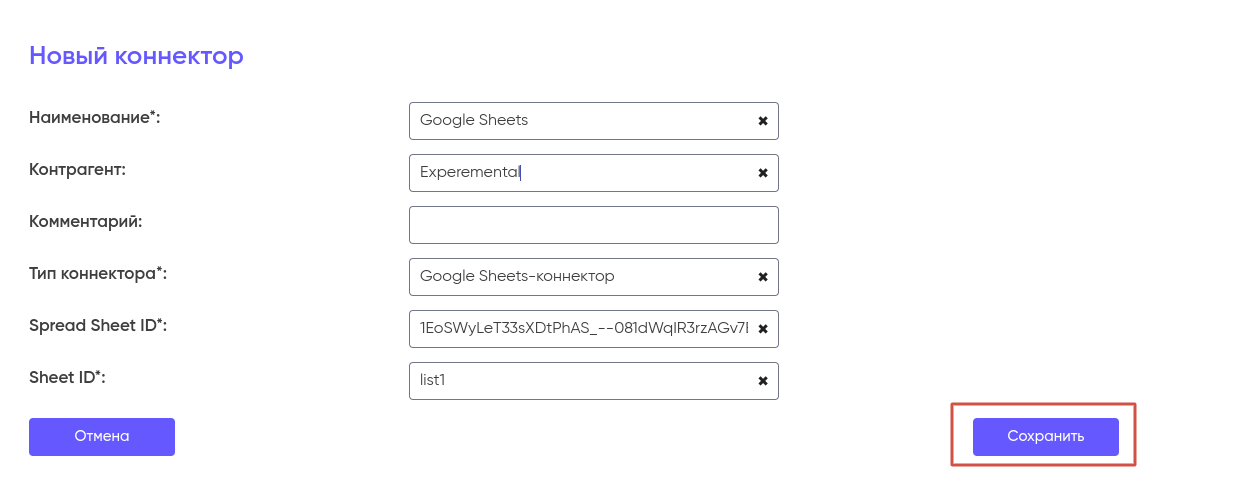Clear the Тип коннектора selection
Image resolution: width=1246 pixels, height=494 pixels.
point(763,277)
